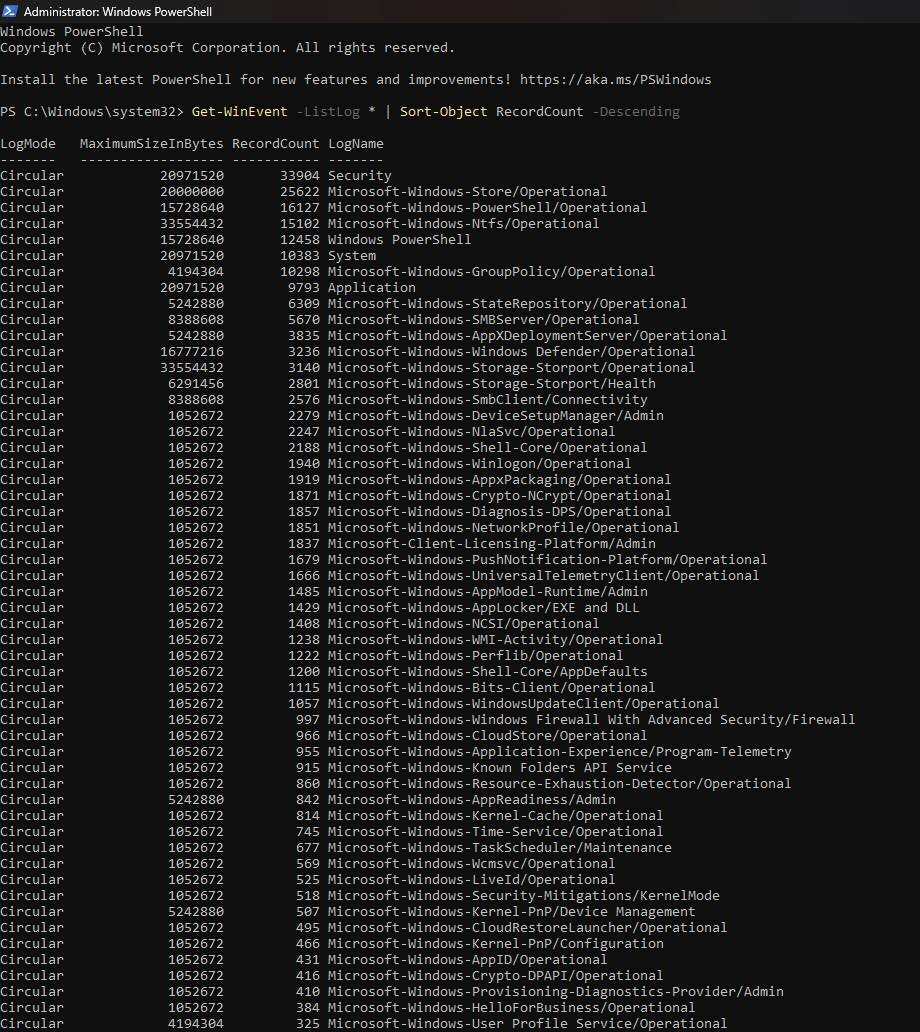Click the 'Windows PowerShell' log name row
This screenshot has height=1032, width=920.
pos(399,240)
